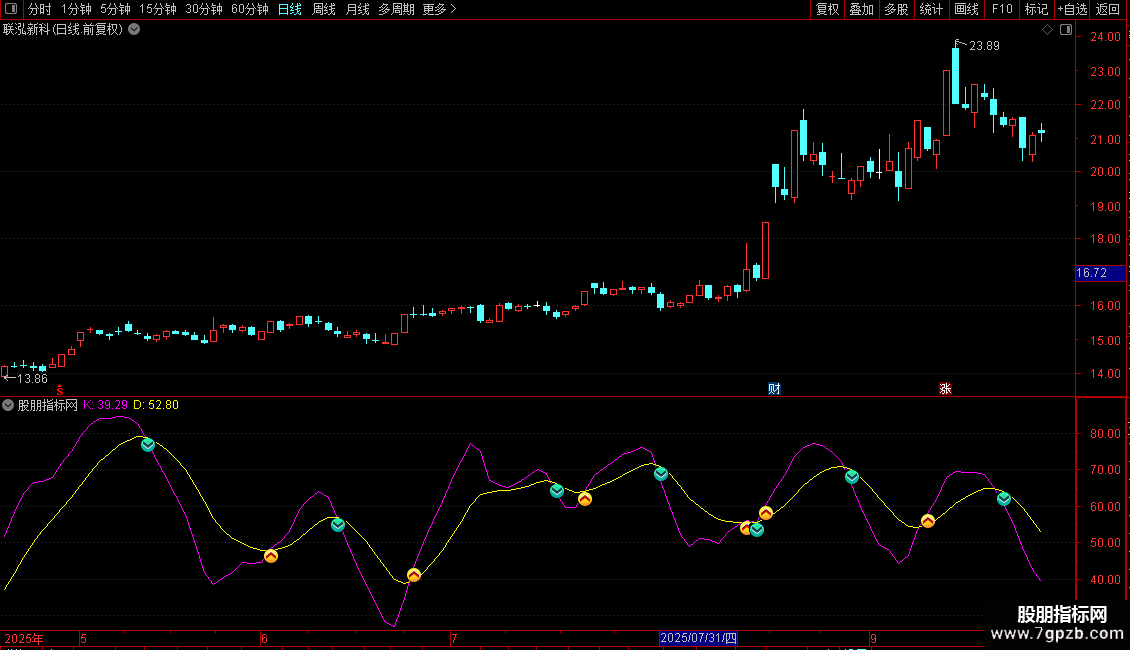The height and width of the screenshot is (650, 1130).
Task: Click the D: 52.80 indicator value
Action: pos(156,405)
